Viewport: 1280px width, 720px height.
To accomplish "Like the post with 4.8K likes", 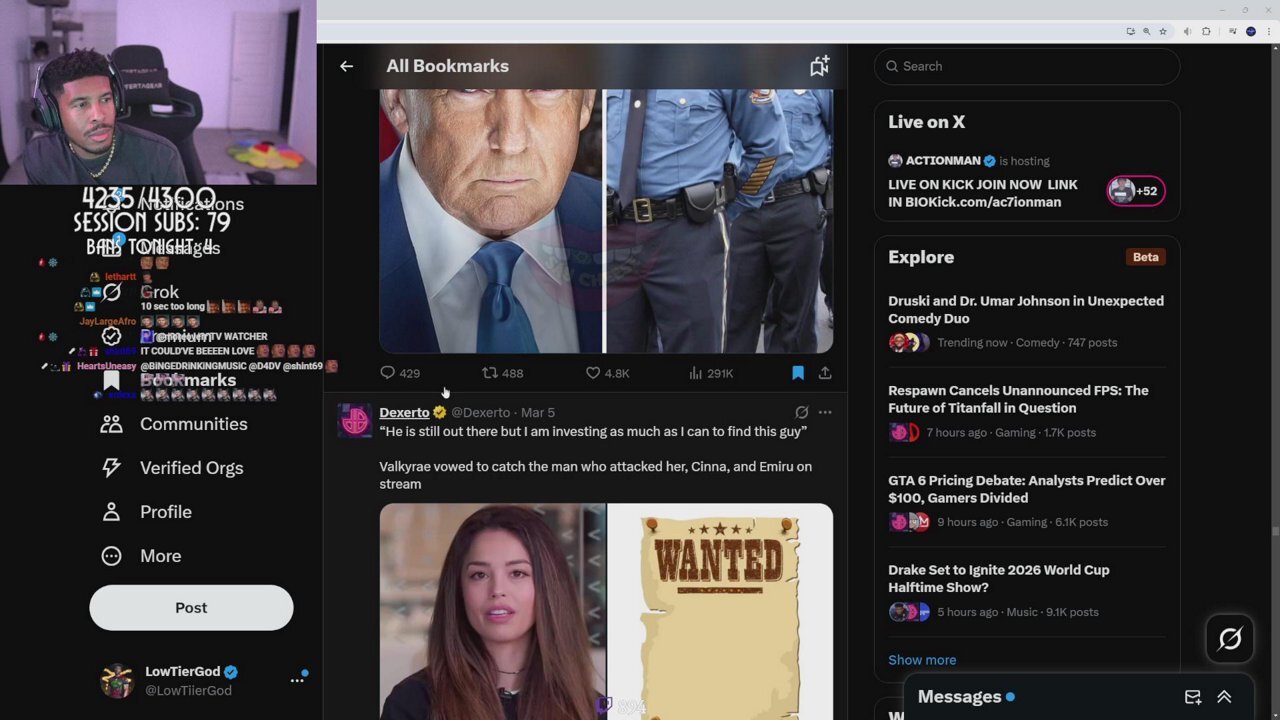I will tap(607, 373).
